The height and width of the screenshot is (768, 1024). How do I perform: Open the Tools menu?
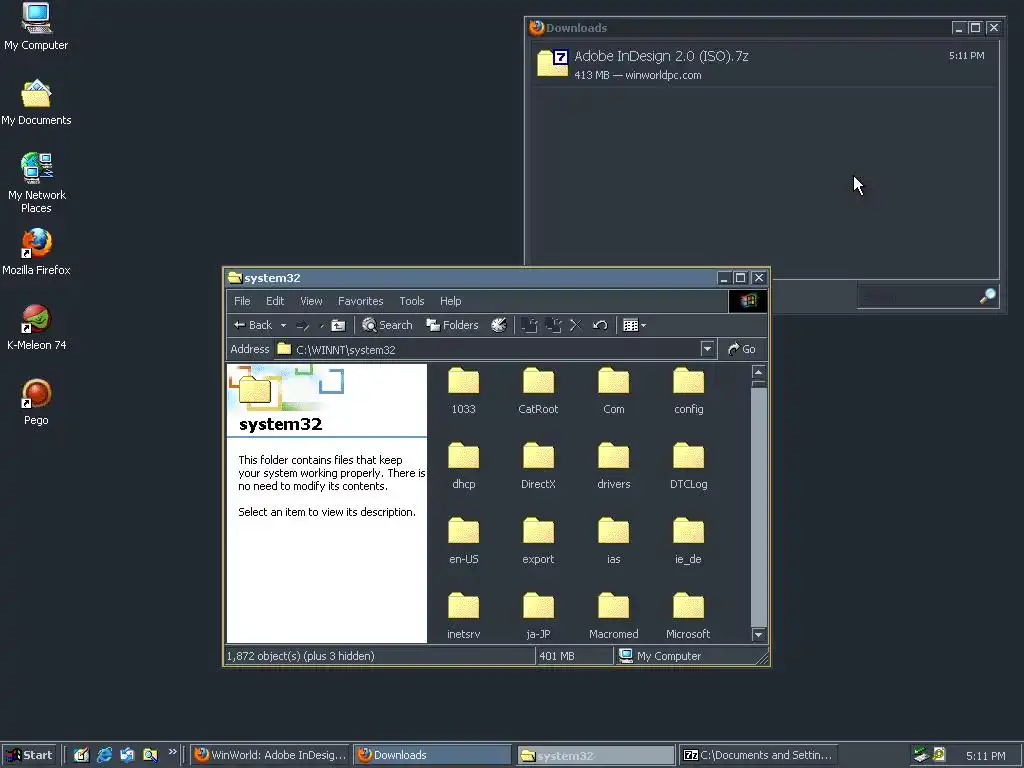412,301
